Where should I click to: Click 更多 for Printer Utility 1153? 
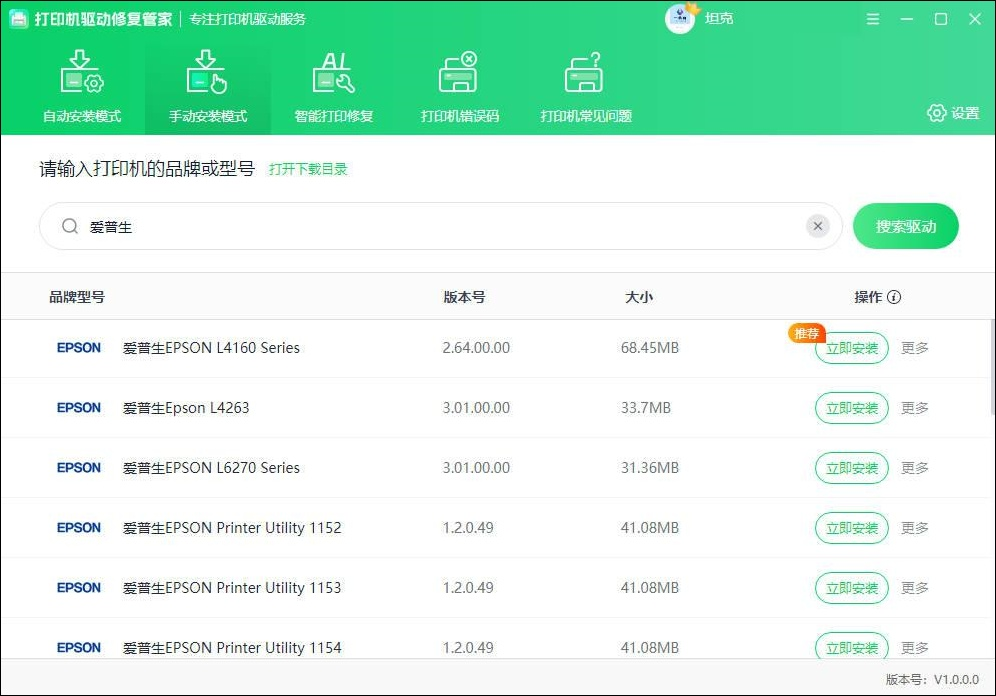(x=915, y=588)
